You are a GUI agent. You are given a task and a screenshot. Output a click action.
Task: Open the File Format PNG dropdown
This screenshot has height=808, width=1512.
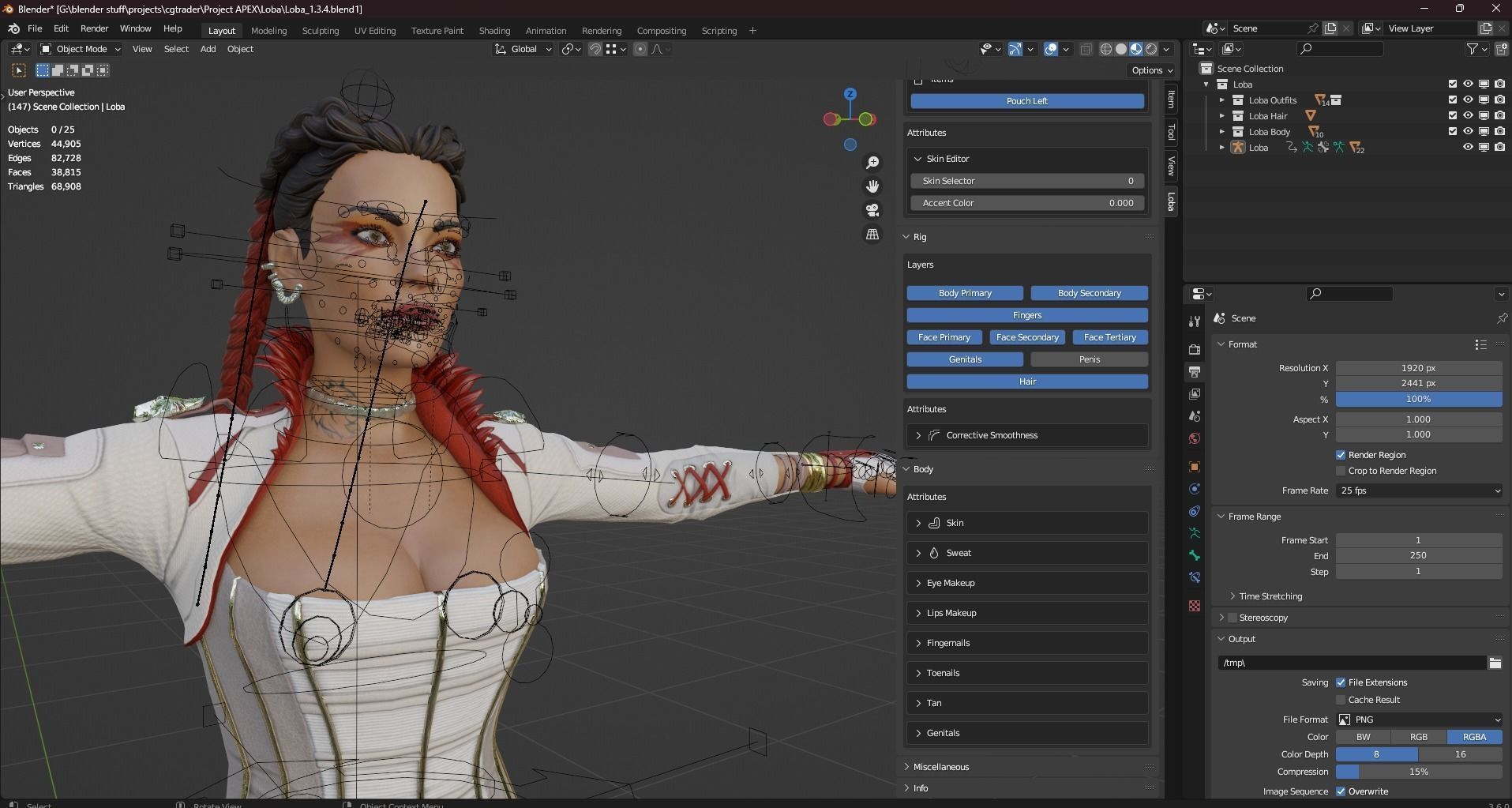coord(1419,720)
